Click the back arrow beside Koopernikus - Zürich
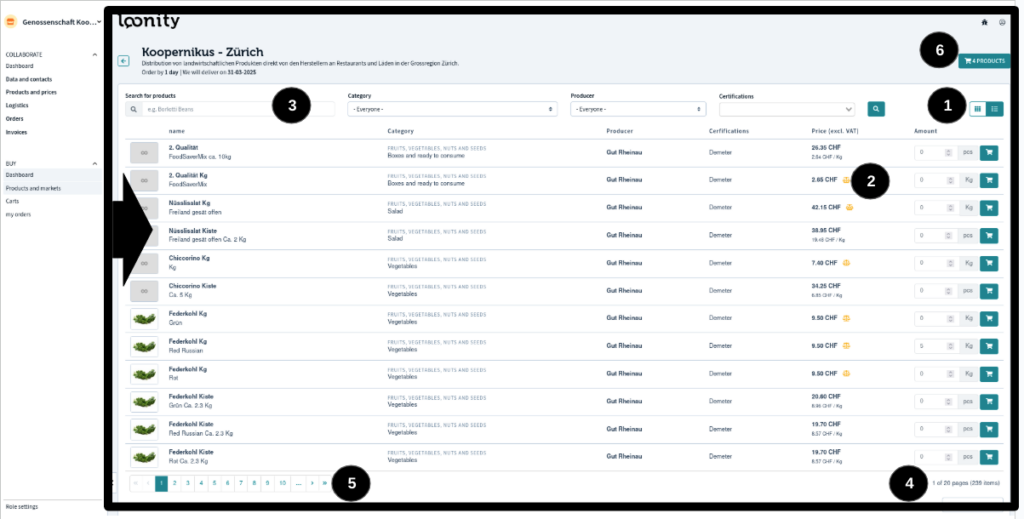 coord(124,61)
